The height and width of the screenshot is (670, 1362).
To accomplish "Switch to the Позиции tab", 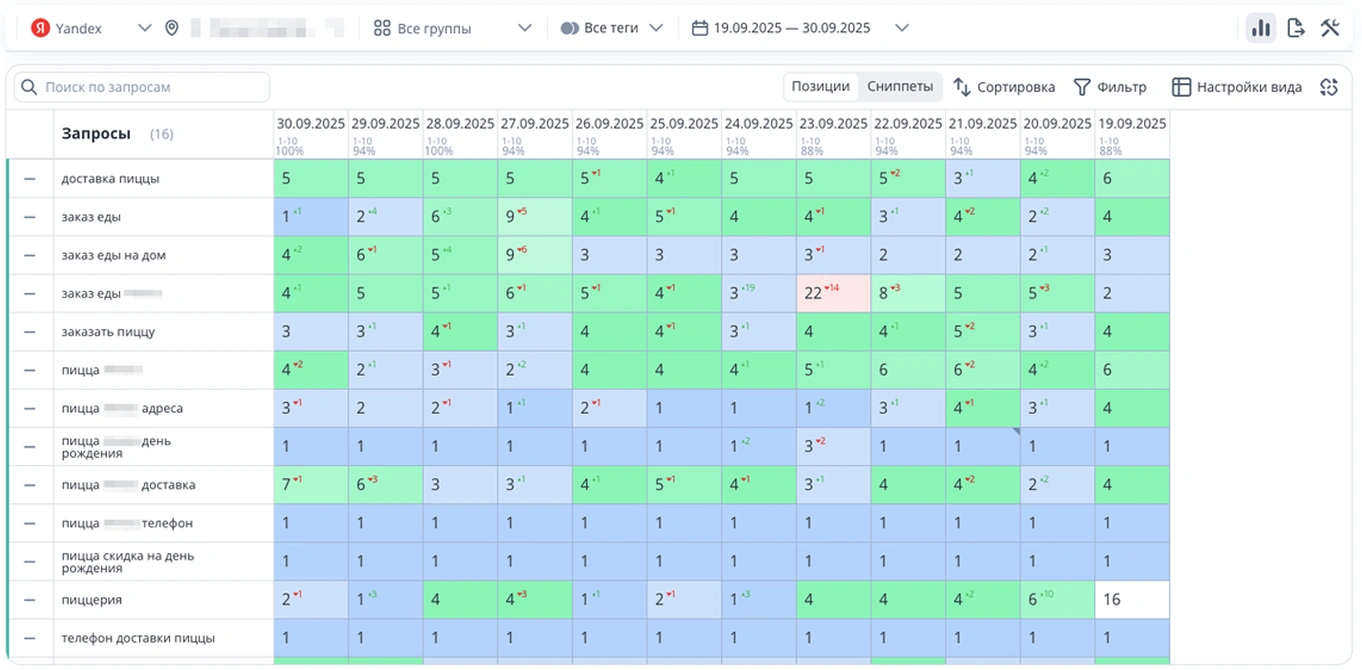I will [x=820, y=87].
